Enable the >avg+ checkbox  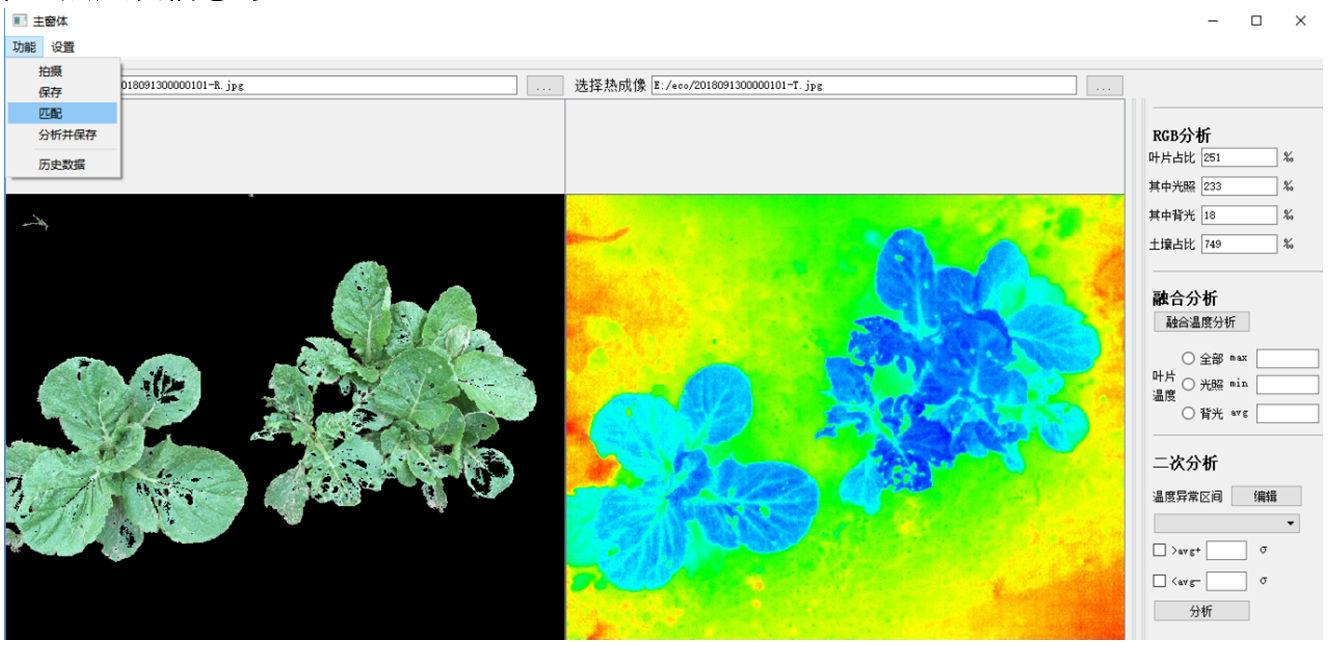point(1160,550)
